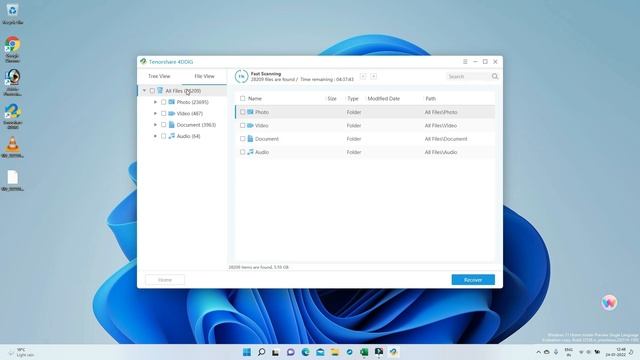Expand the Photo tree node

tap(155, 102)
